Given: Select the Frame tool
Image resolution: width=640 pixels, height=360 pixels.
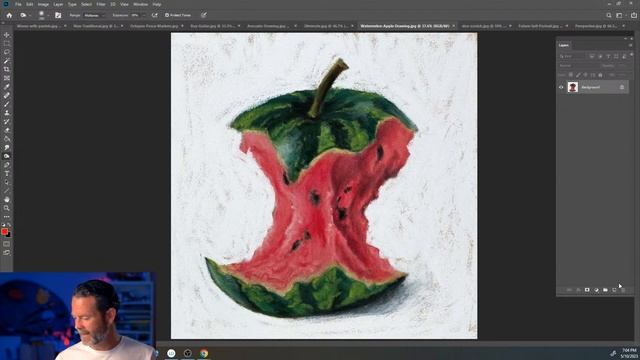Looking at the screenshot, I should (7, 78).
